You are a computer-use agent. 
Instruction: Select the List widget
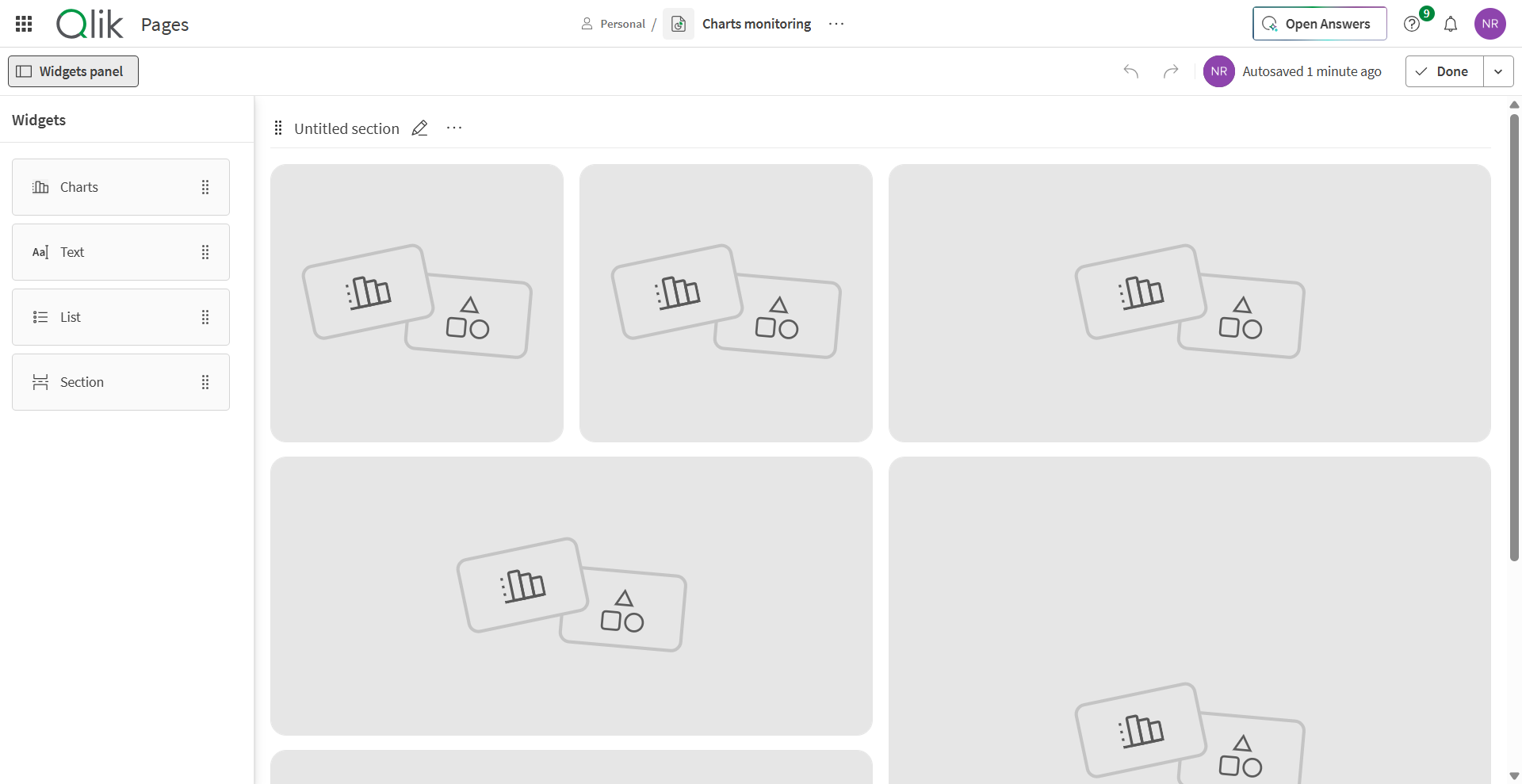[x=120, y=317]
